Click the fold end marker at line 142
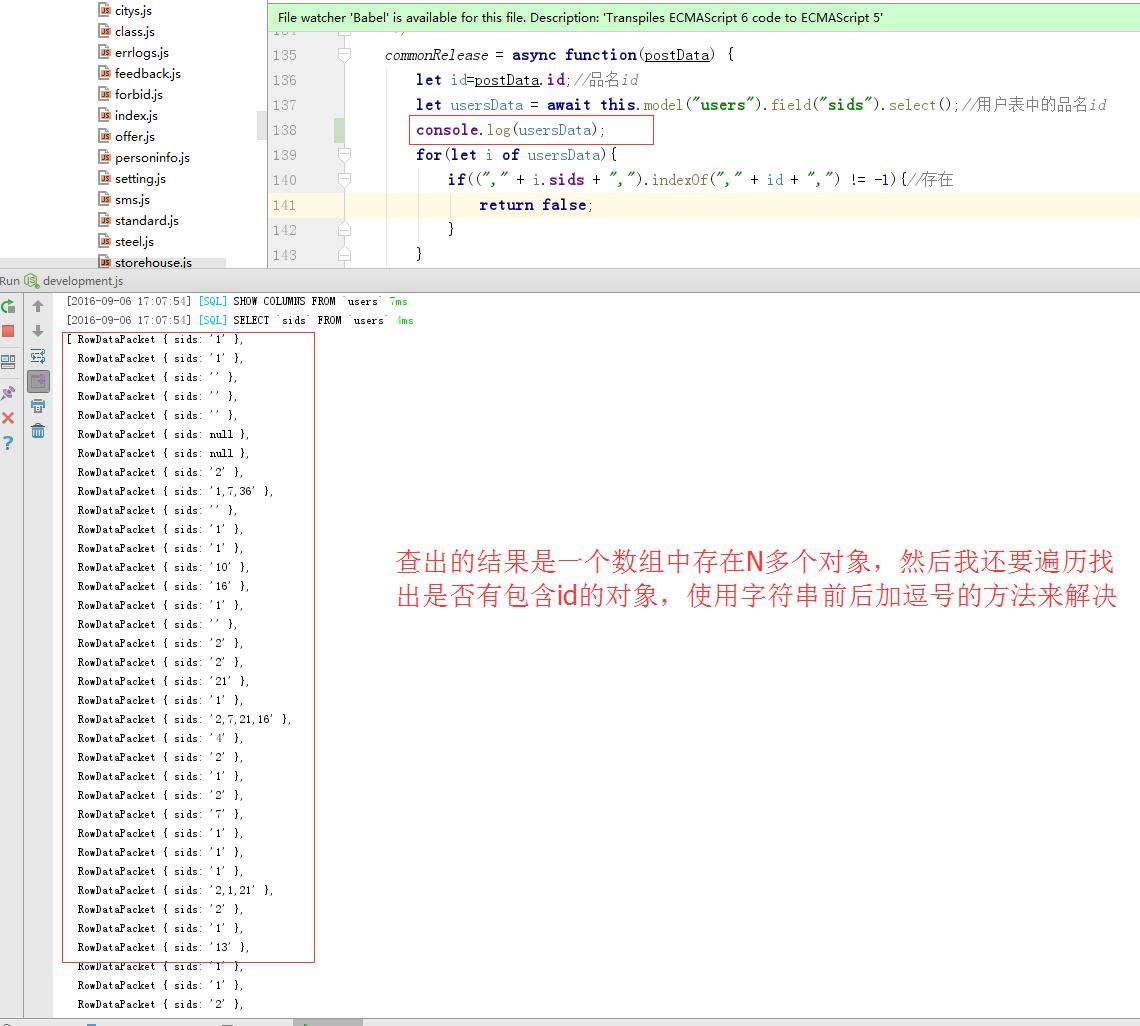 pyautogui.click(x=345, y=230)
